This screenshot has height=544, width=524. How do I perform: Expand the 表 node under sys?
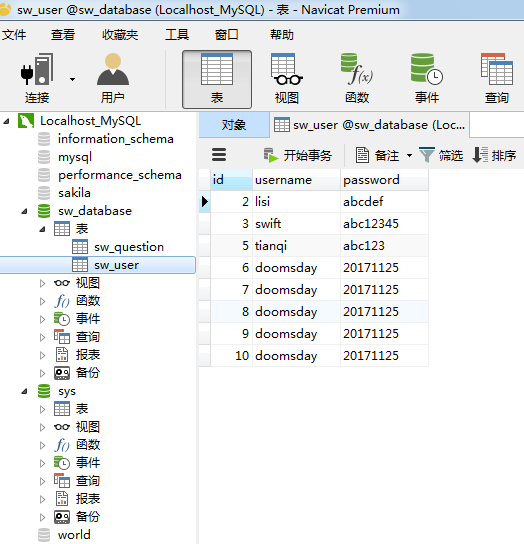42,409
